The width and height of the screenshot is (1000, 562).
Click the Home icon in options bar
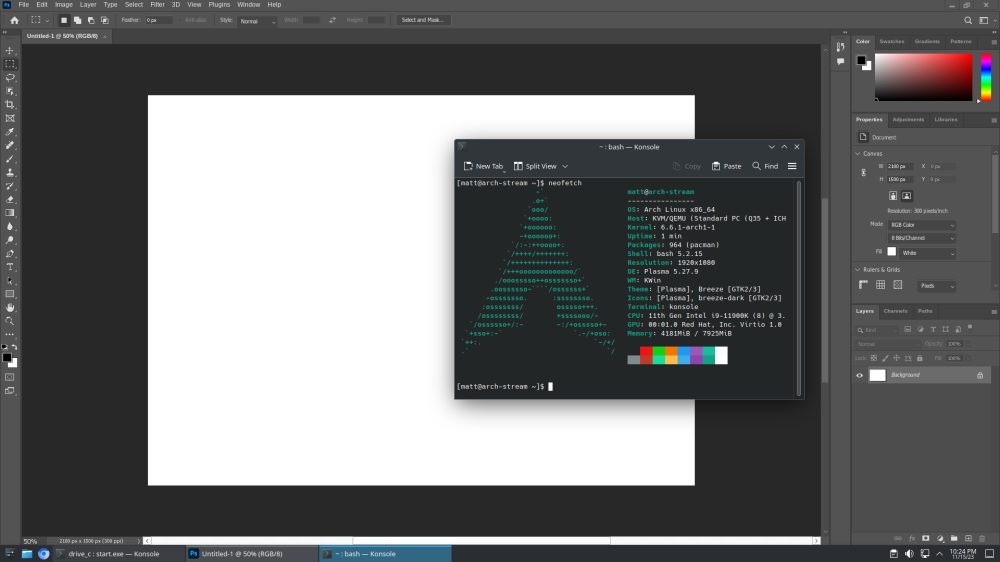coord(14,20)
